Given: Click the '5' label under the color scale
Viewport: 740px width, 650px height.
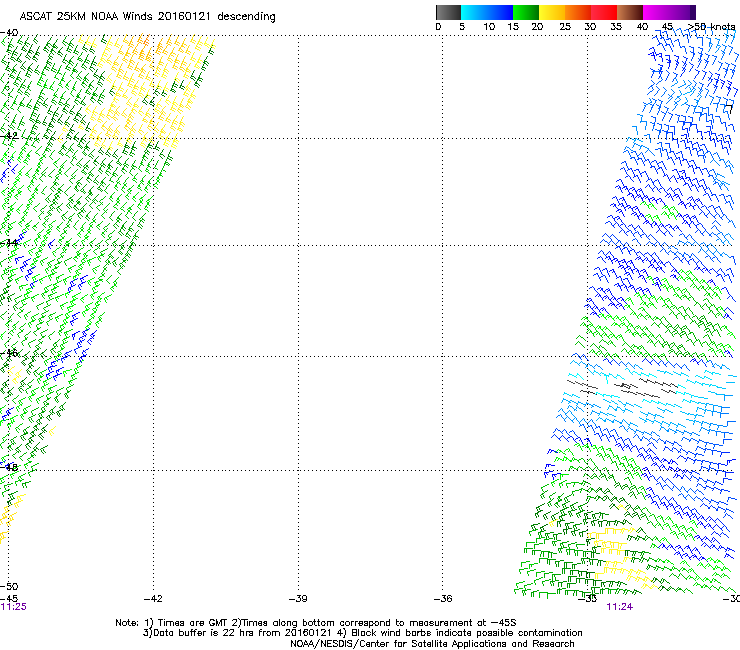Looking at the screenshot, I should click(x=462, y=27).
